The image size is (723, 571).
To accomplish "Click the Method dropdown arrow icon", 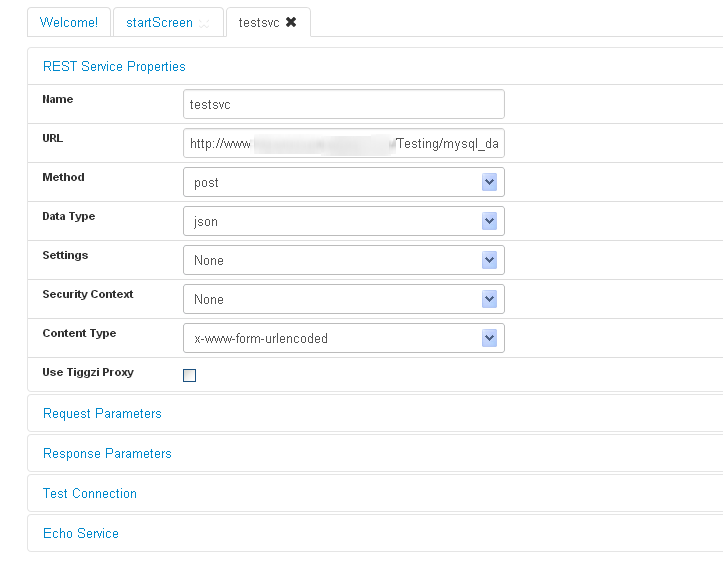I will [x=489, y=182].
